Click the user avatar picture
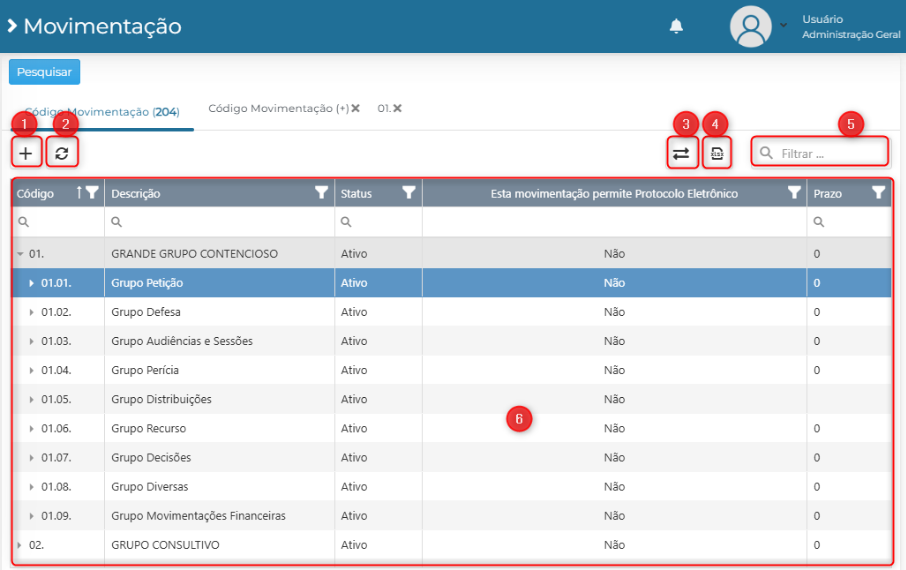Image resolution: width=906 pixels, height=570 pixels. 751,27
